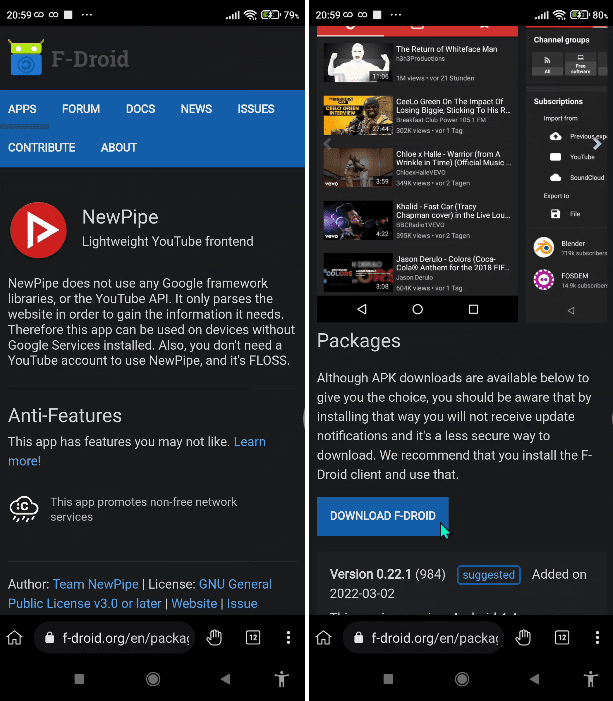Image resolution: width=613 pixels, height=701 pixels.
Task: Open the three-dot menu in right browser
Action: 597,638
